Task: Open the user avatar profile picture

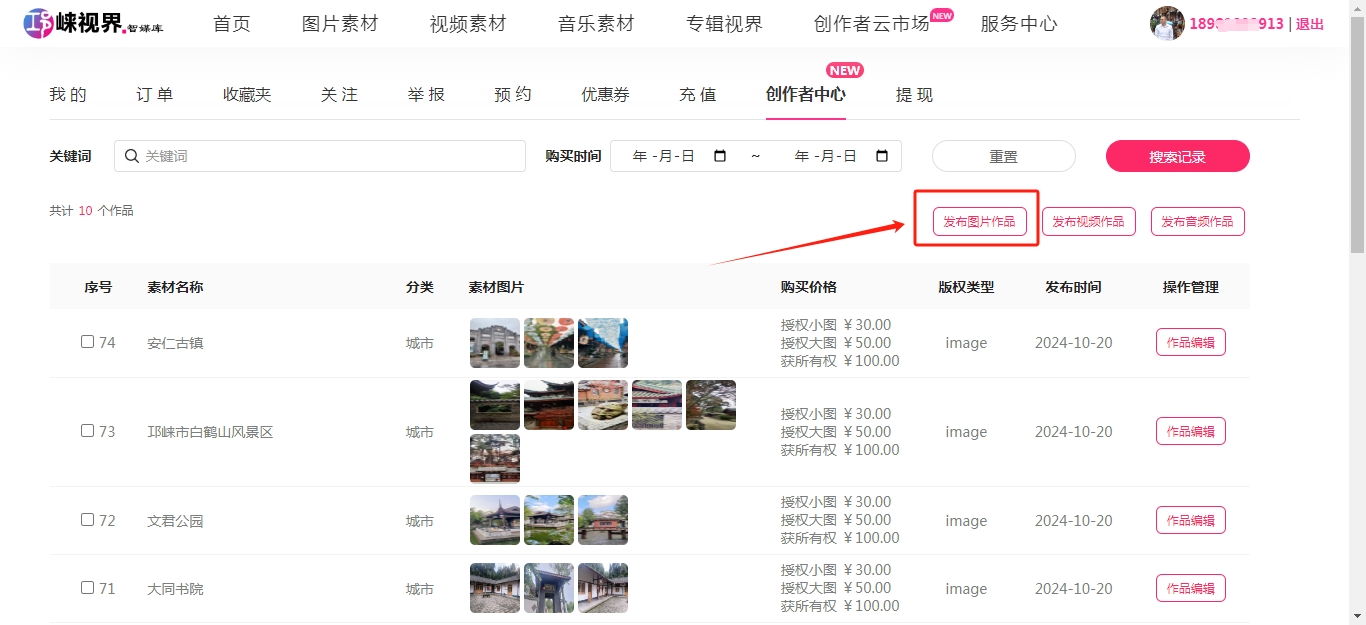Action: point(1166,23)
